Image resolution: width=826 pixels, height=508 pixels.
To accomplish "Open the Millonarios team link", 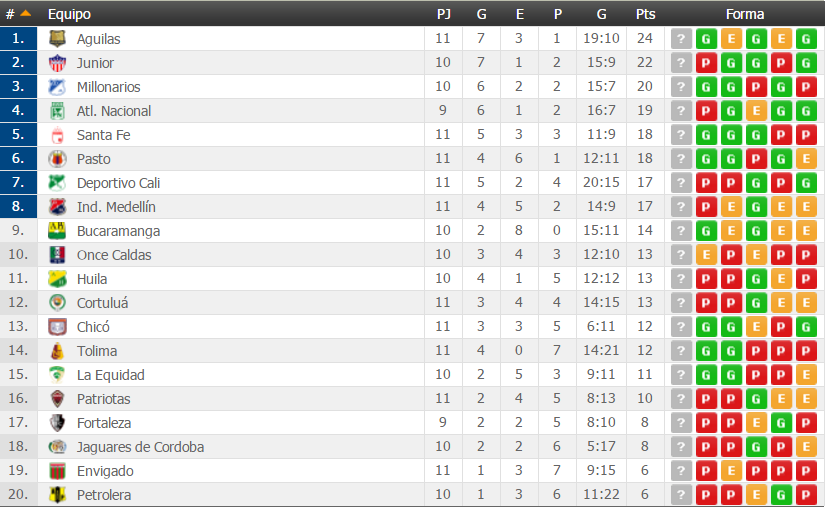I will (109, 87).
